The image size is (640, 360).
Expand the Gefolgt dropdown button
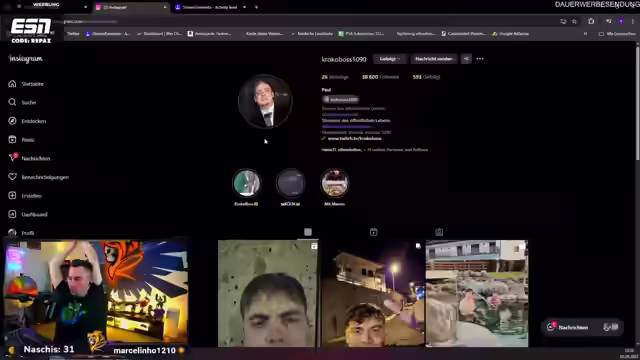pyautogui.click(x=389, y=59)
